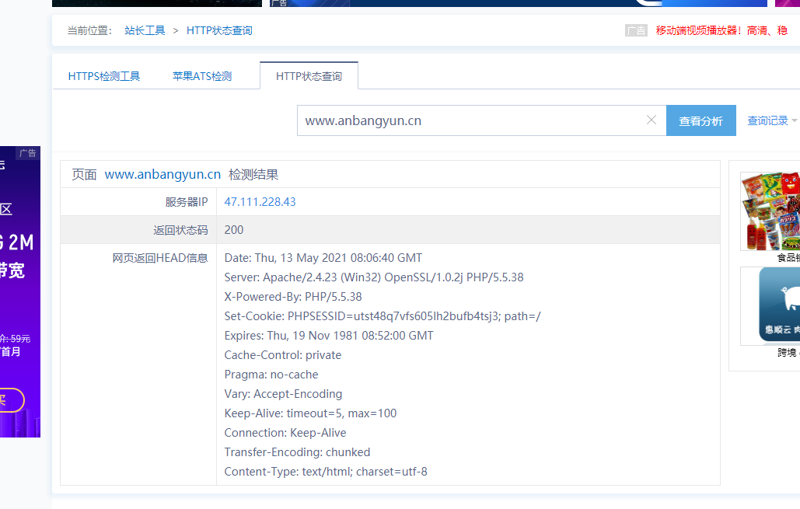The width and height of the screenshot is (800, 509).
Task: Open the 查询记录 dropdown
Action: tap(771, 121)
